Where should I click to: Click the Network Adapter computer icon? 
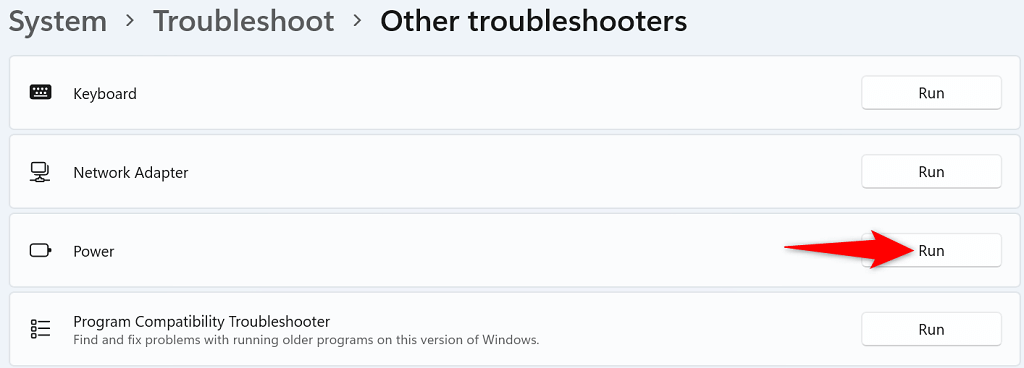[x=40, y=172]
